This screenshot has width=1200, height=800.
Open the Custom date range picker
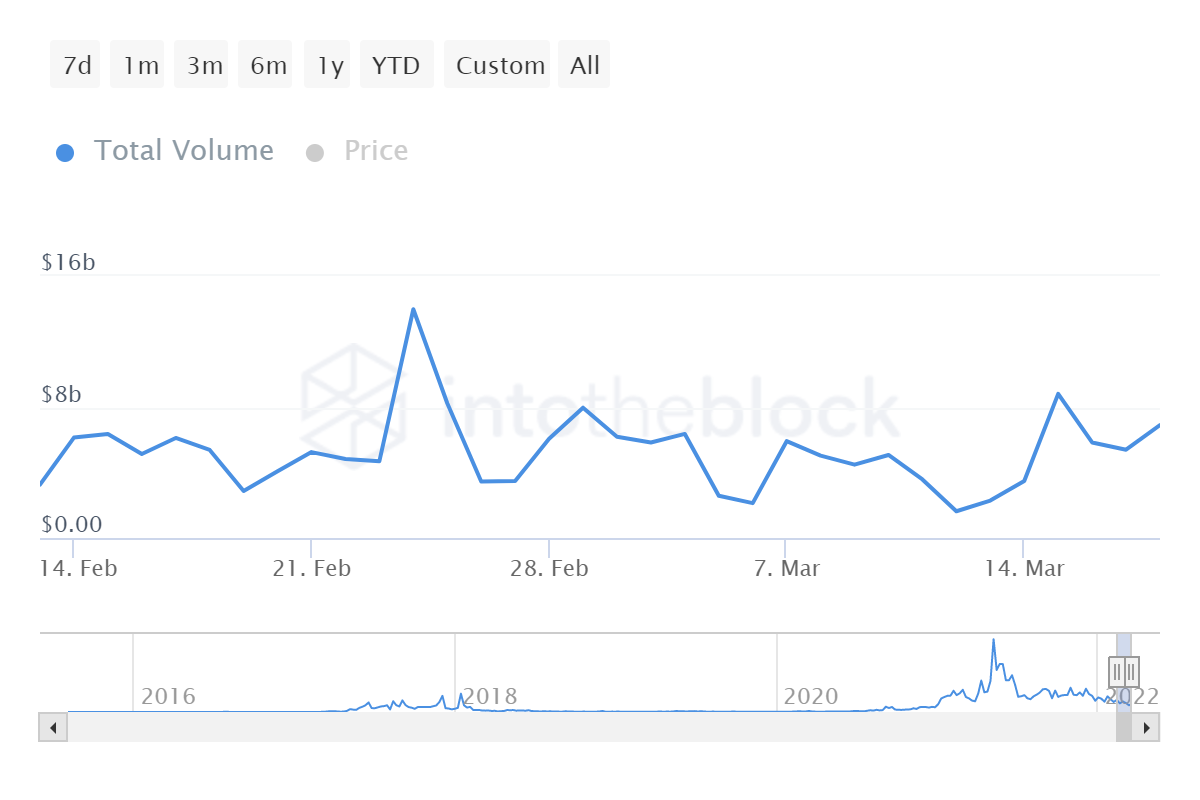pyautogui.click(x=500, y=66)
